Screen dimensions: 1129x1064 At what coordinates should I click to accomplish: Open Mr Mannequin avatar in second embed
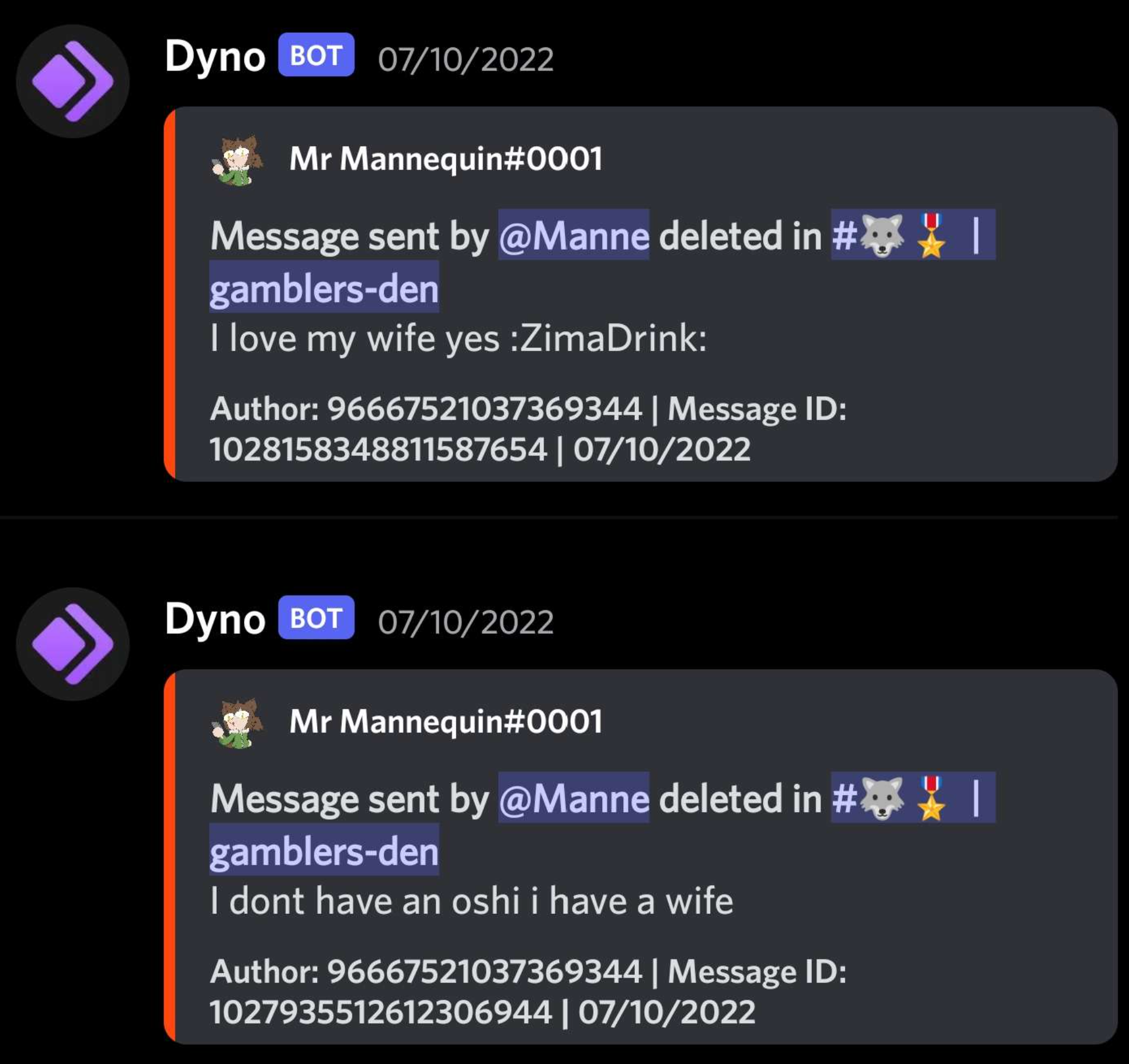click(x=237, y=722)
